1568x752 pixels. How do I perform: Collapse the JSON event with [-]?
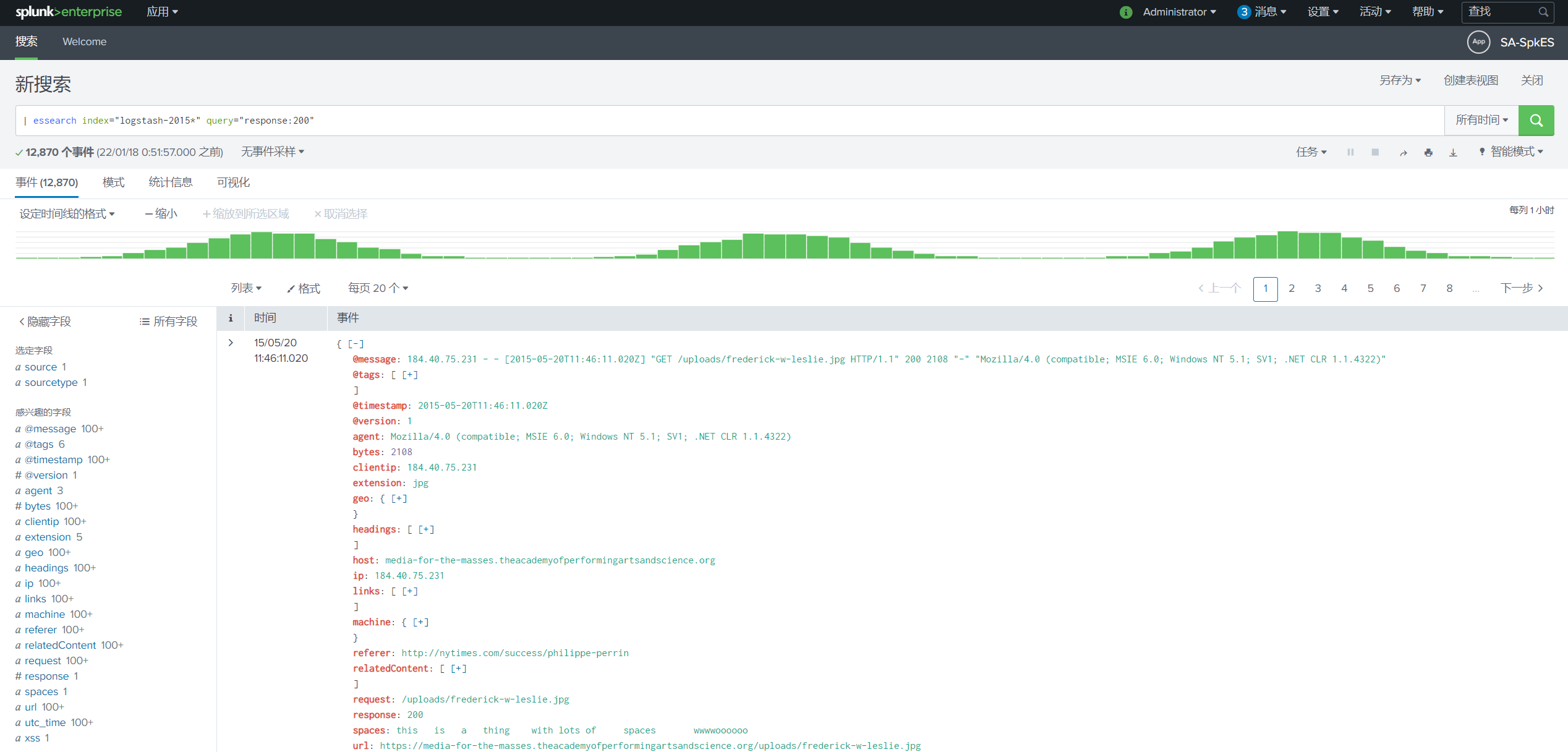point(356,344)
